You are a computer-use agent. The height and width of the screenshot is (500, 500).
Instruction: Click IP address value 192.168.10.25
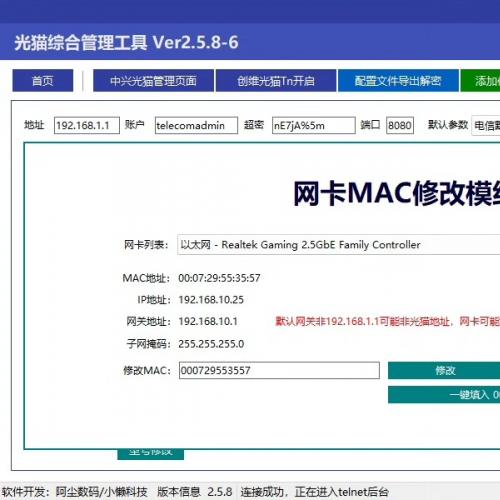pyautogui.click(x=211, y=300)
